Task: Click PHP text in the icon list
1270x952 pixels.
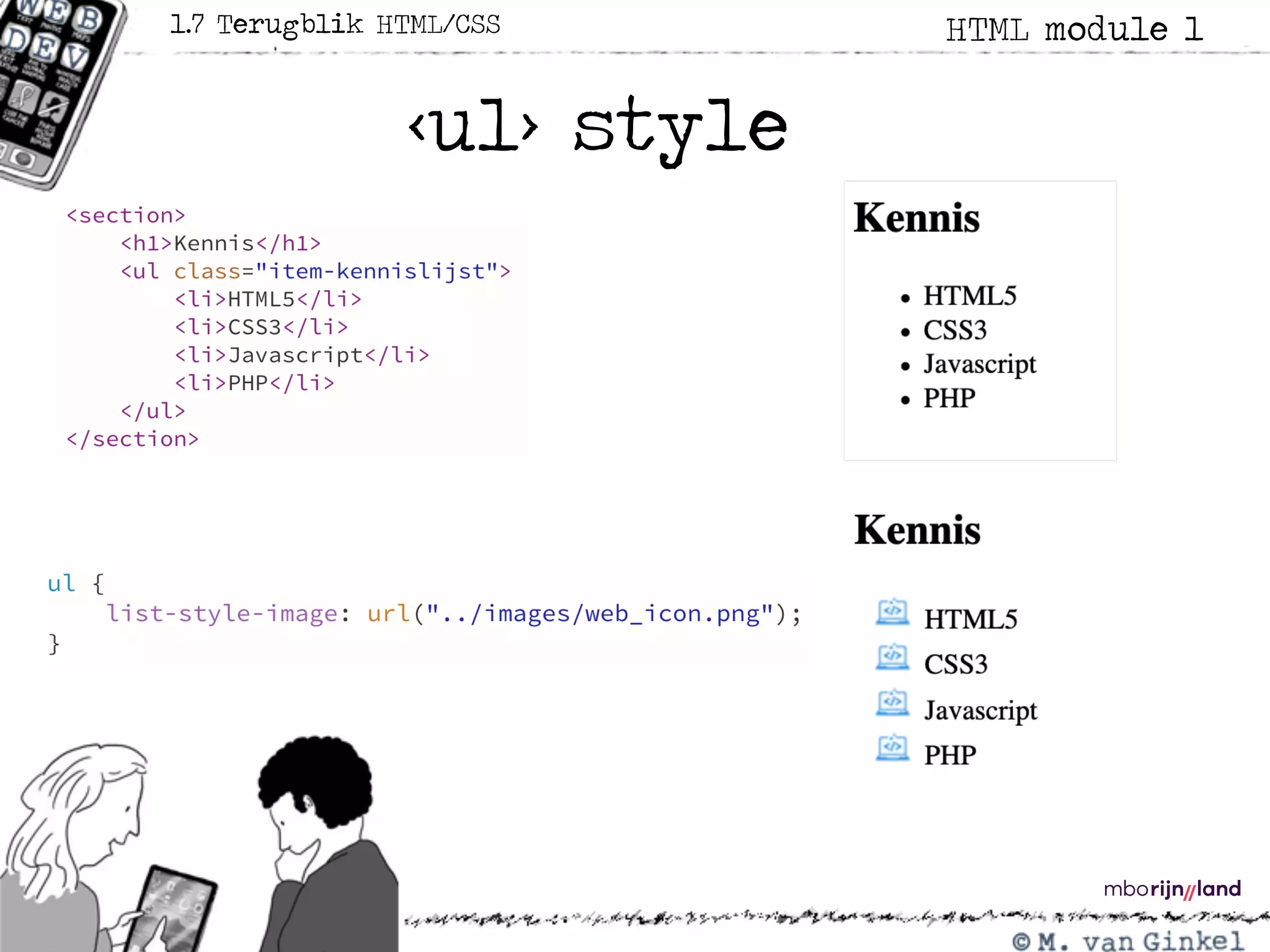Action: (x=950, y=755)
